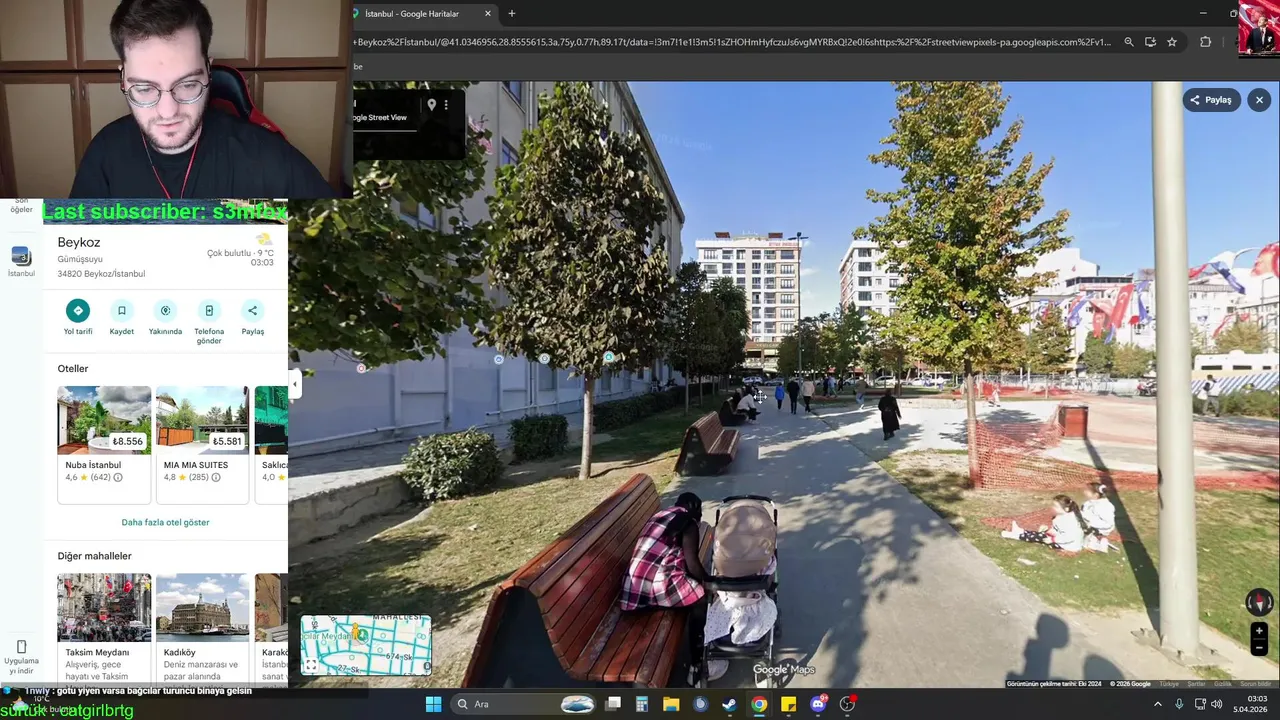1280x720 pixels.
Task: Collapse the side panel with the arrow tab
Action: coord(294,383)
